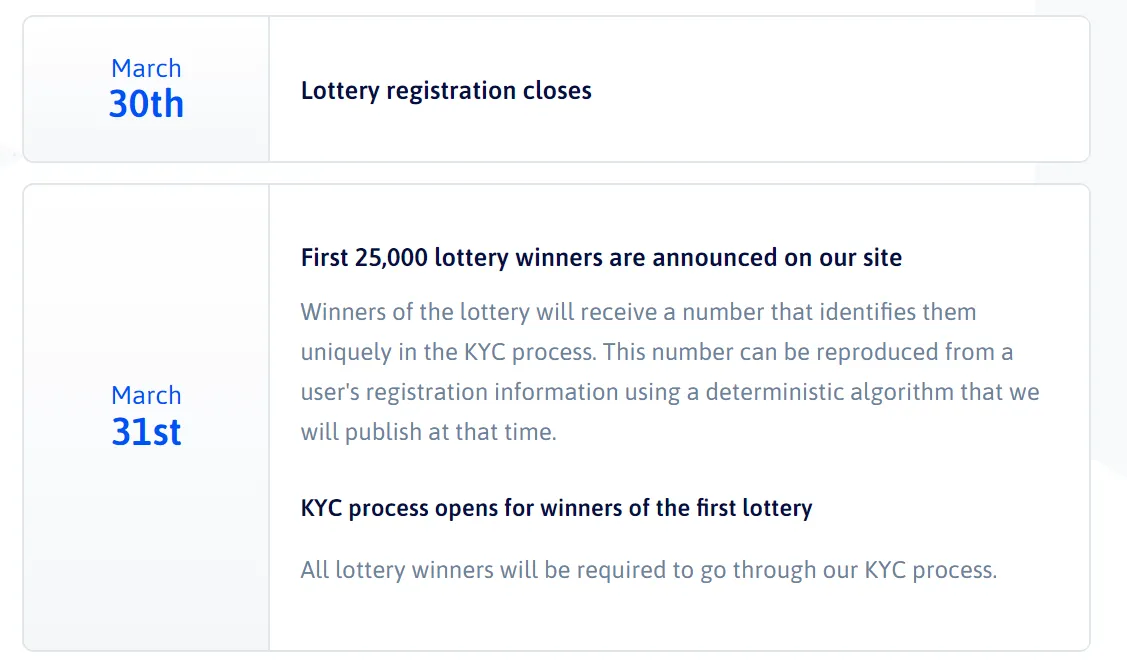Viewport: 1127px width, 666px height.
Task: Click the 'Winners of the lottery will receive' line
Action: click(638, 312)
